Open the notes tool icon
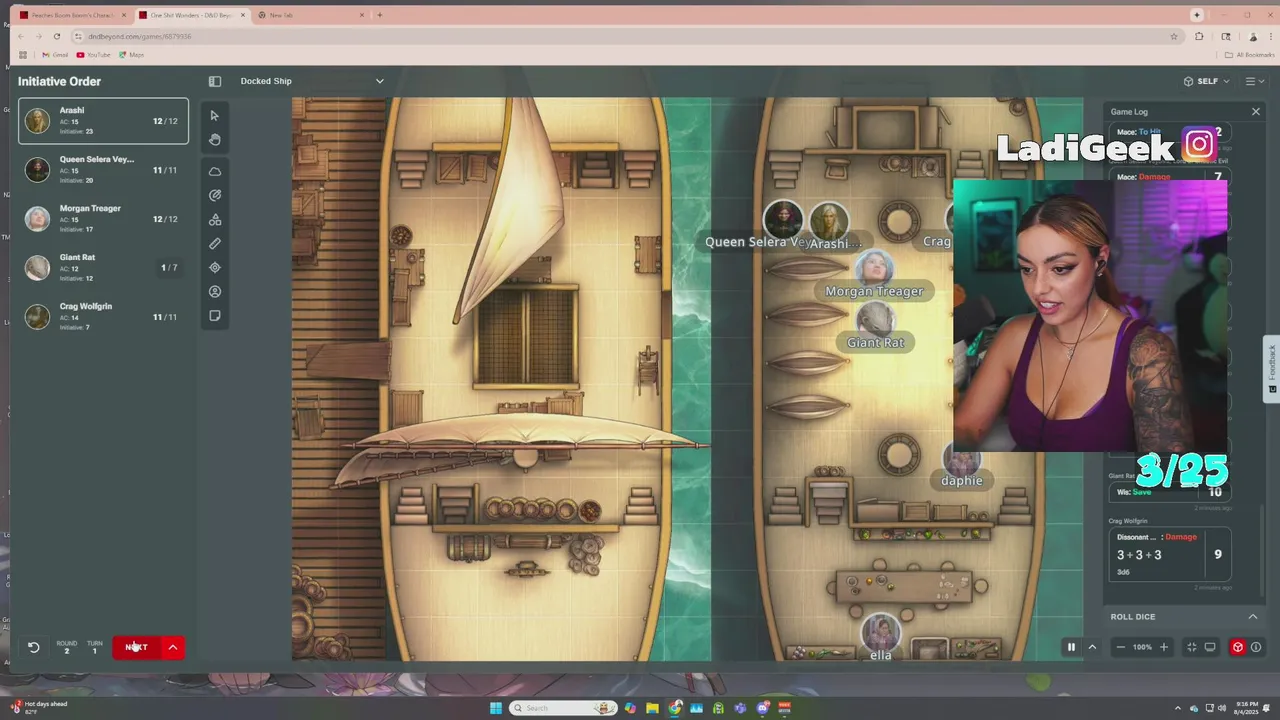Screen dimensions: 1280x720 click(214, 316)
